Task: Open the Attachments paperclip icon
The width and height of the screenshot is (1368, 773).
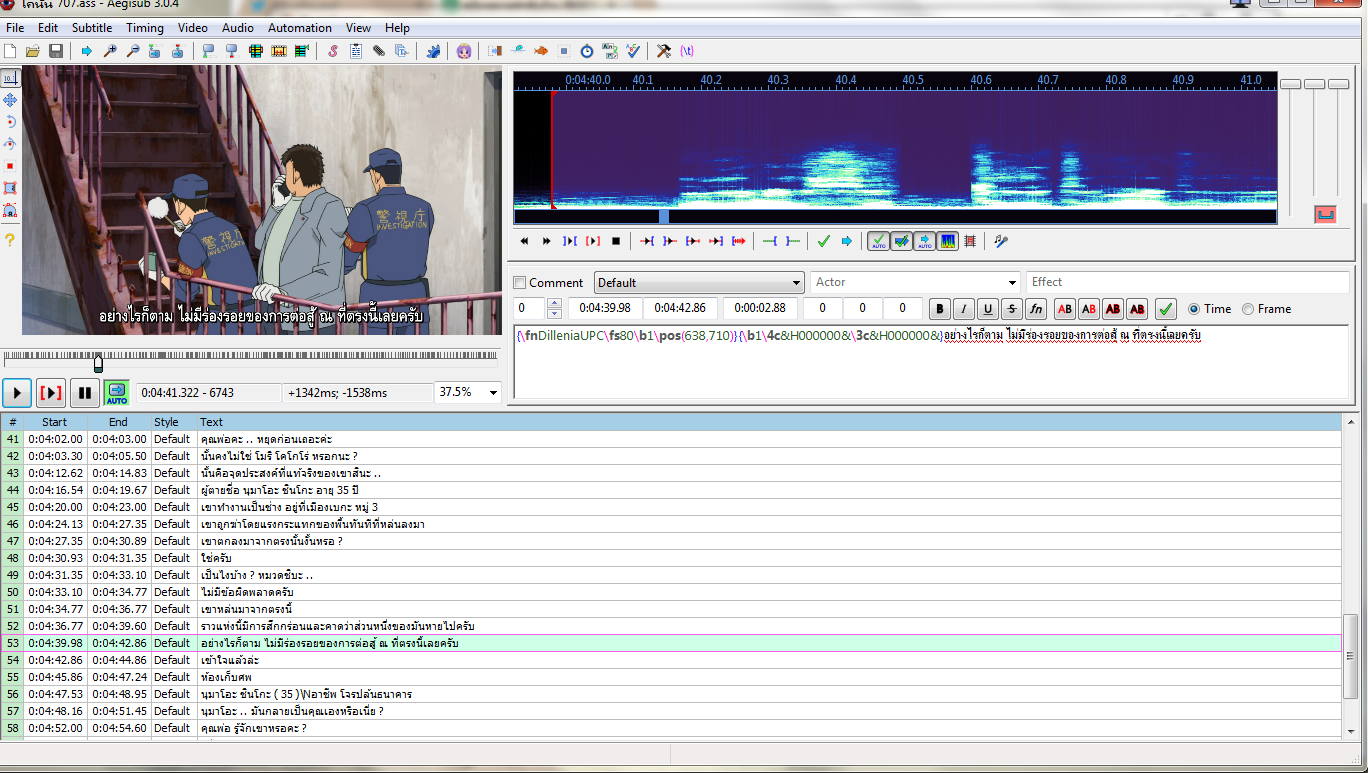Action: (379, 51)
